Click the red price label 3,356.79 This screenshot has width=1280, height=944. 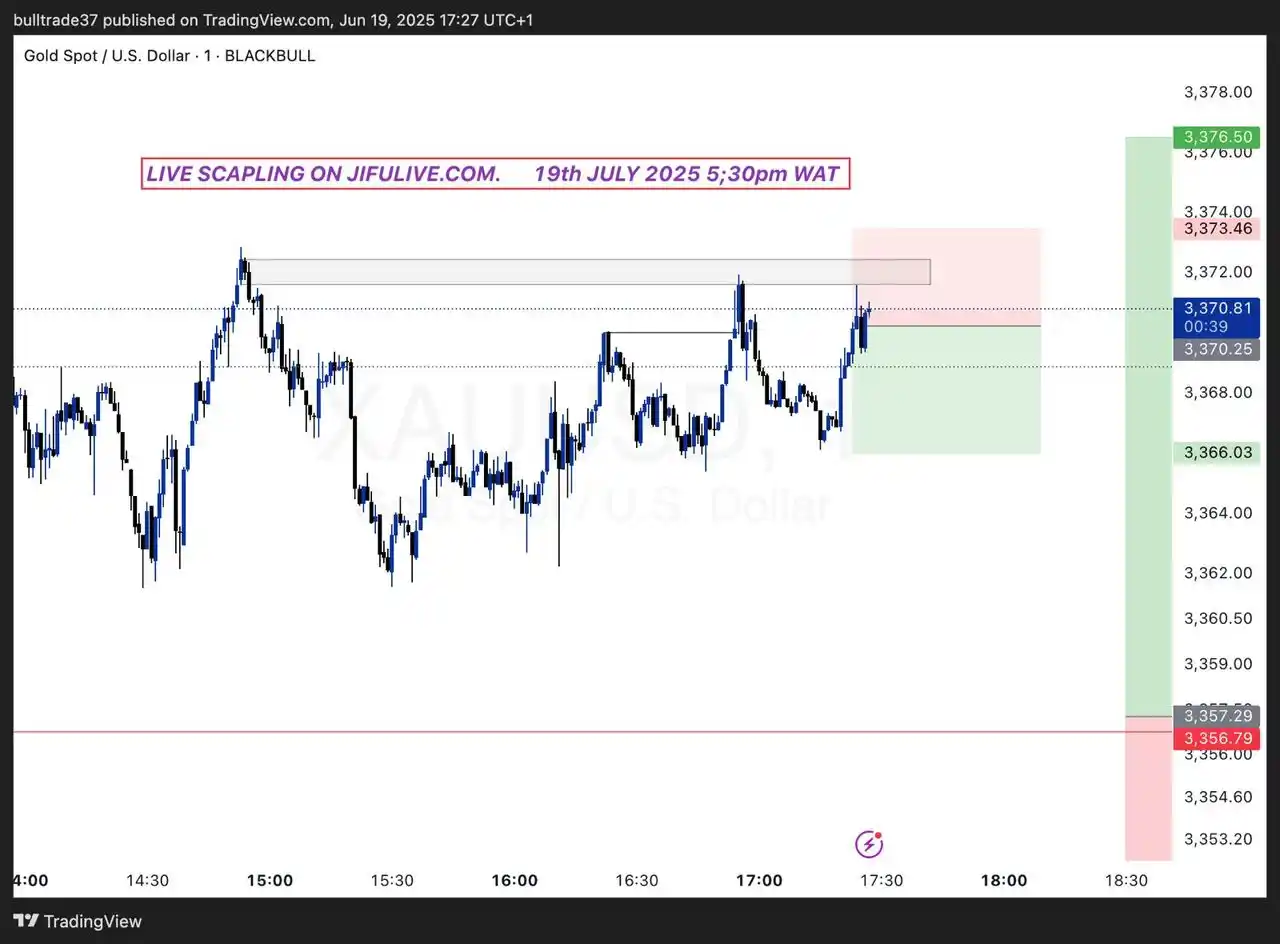1217,738
